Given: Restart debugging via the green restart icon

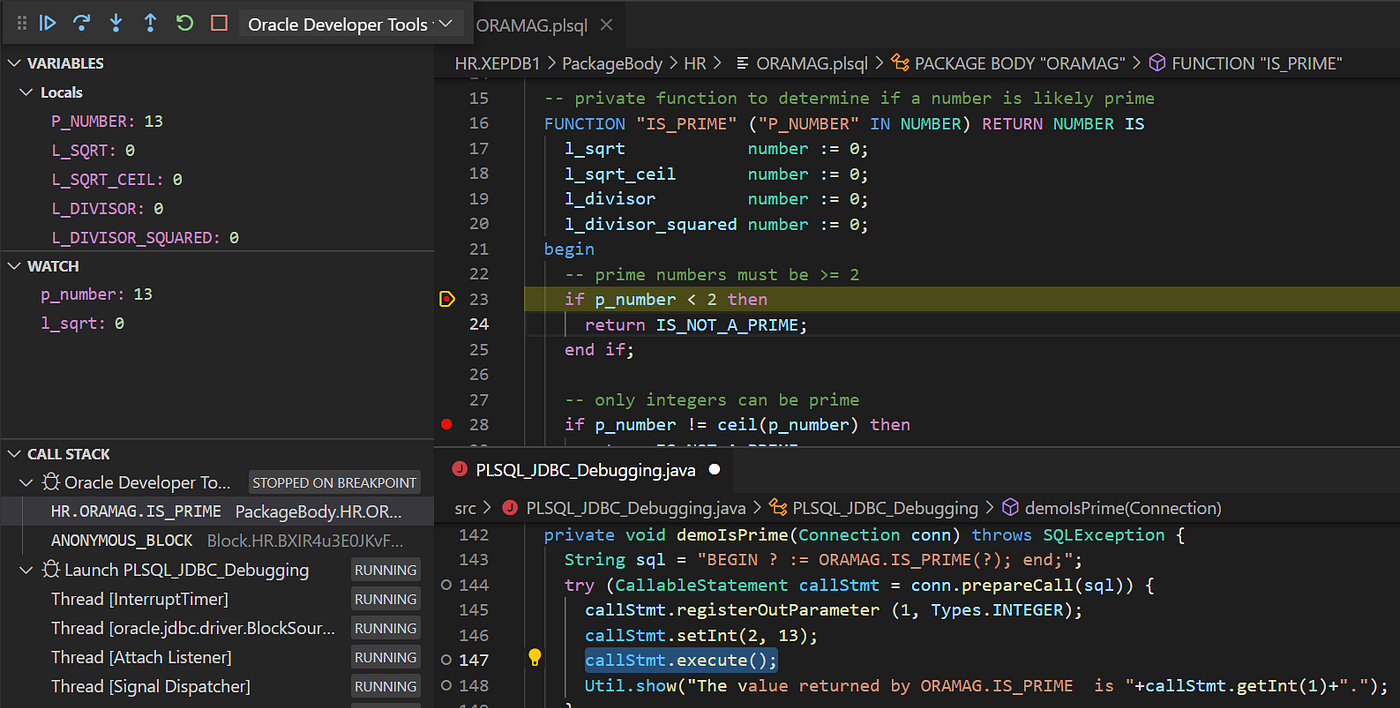Looking at the screenshot, I should point(183,23).
